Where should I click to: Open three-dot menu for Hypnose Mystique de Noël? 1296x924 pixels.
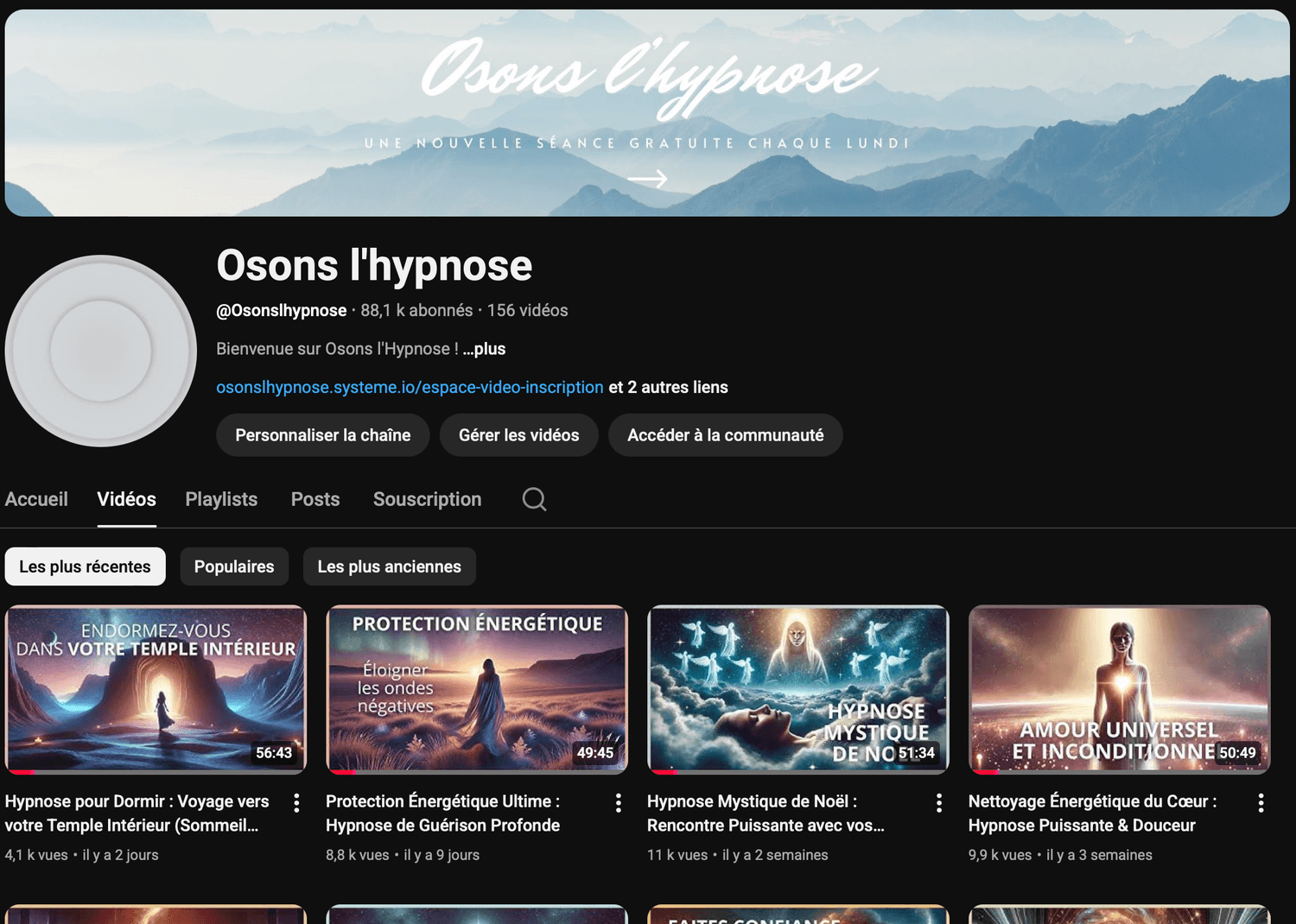click(939, 803)
